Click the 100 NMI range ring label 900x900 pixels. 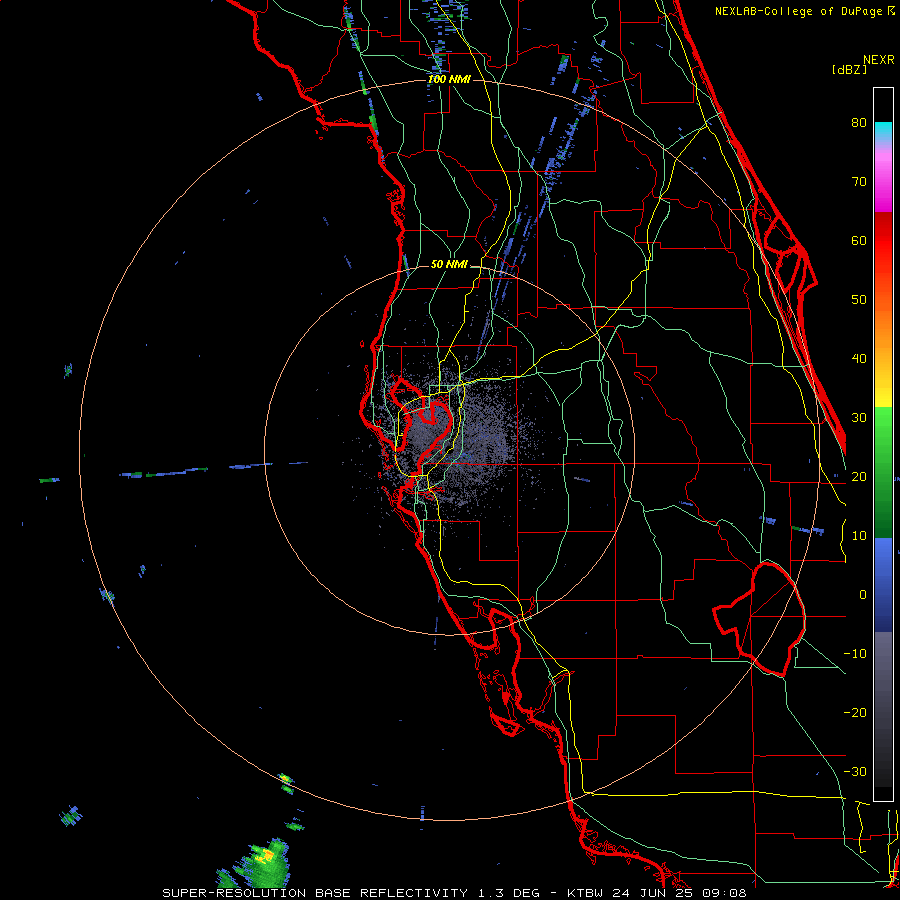coord(449,79)
